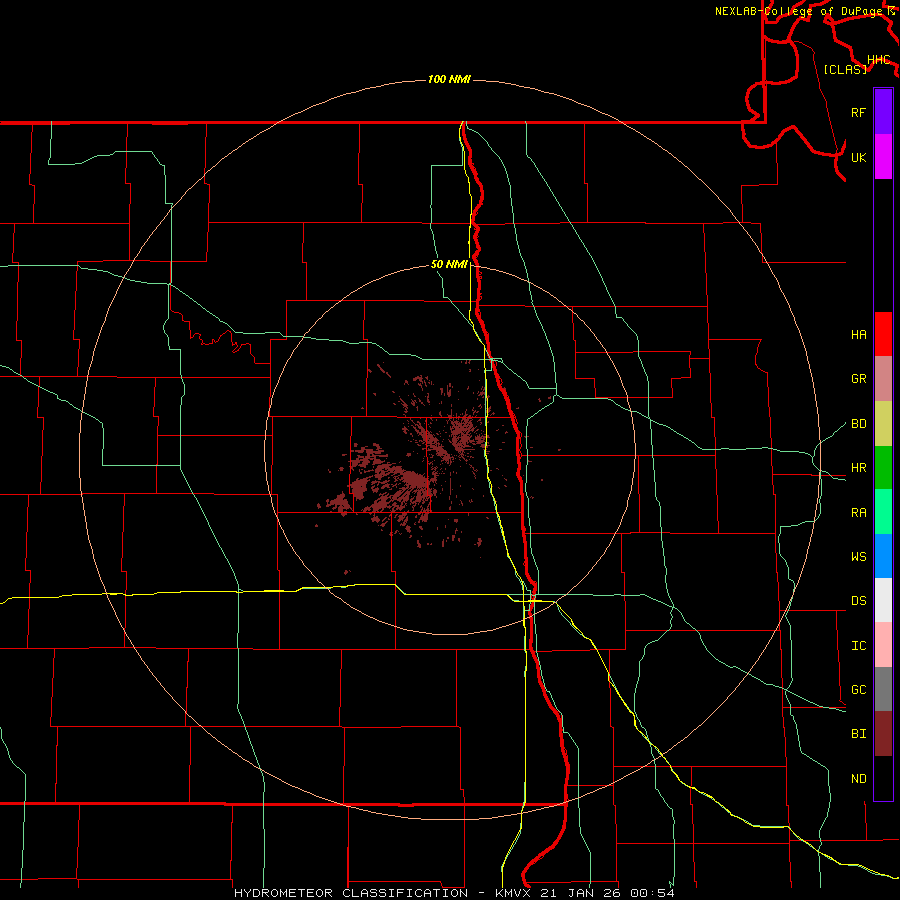
Task: Select the yellow BD legend swatch
Action: point(883,424)
